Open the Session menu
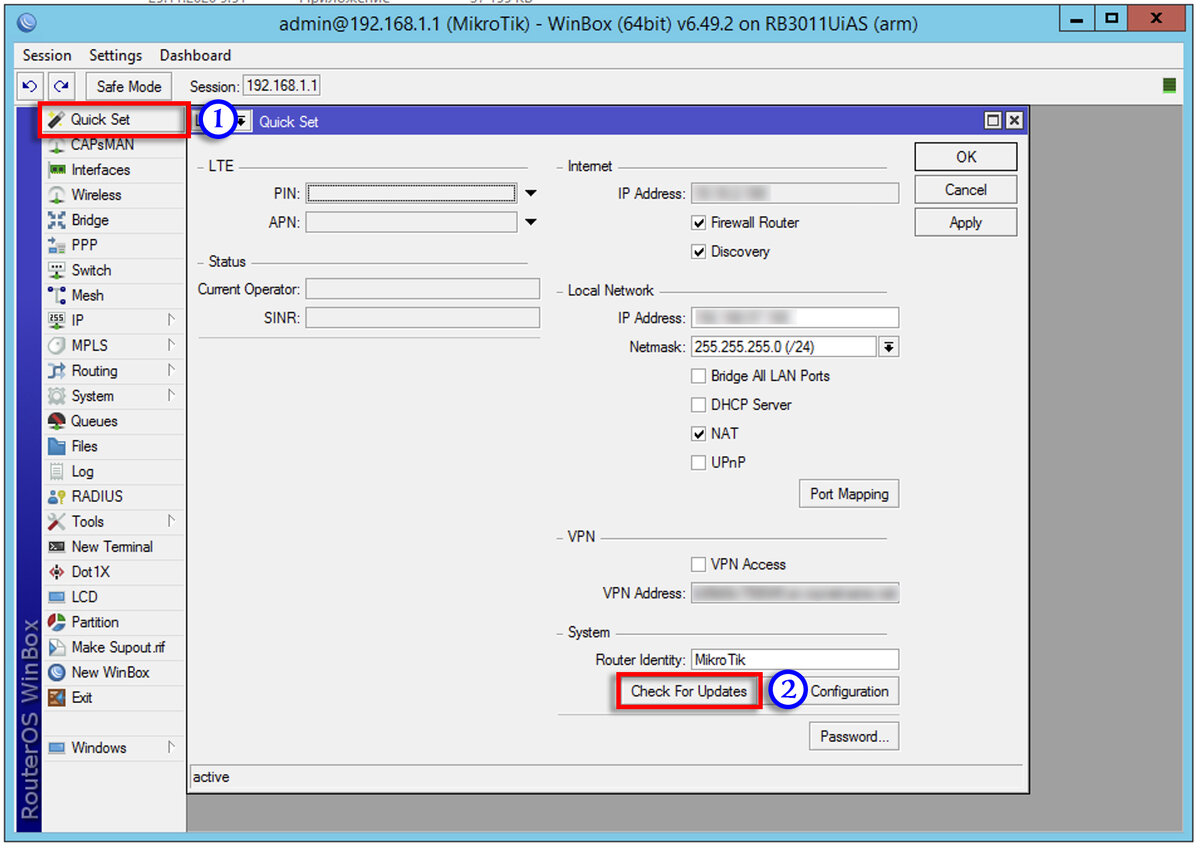Image resolution: width=1200 pixels, height=850 pixels. pos(47,55)
